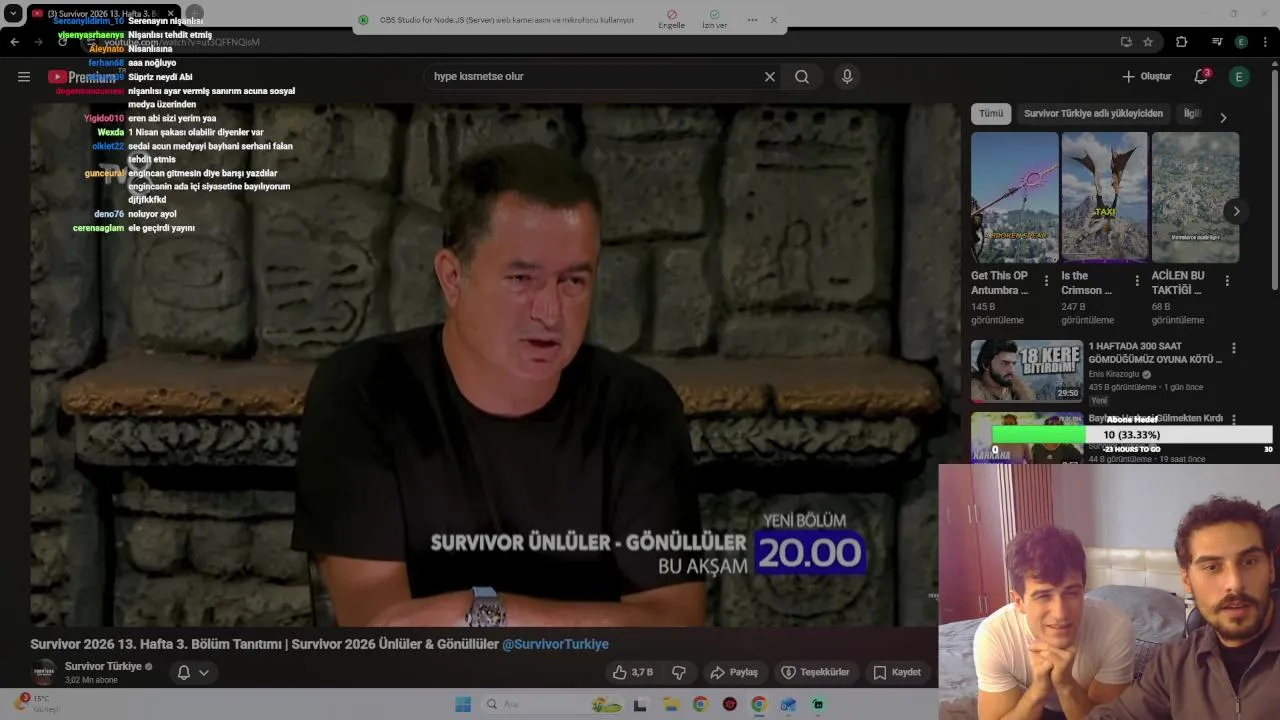Open more options for ACİLEN BU TAKTİĞİ video
The image size is (1280, 720).
coord(1227,281)
